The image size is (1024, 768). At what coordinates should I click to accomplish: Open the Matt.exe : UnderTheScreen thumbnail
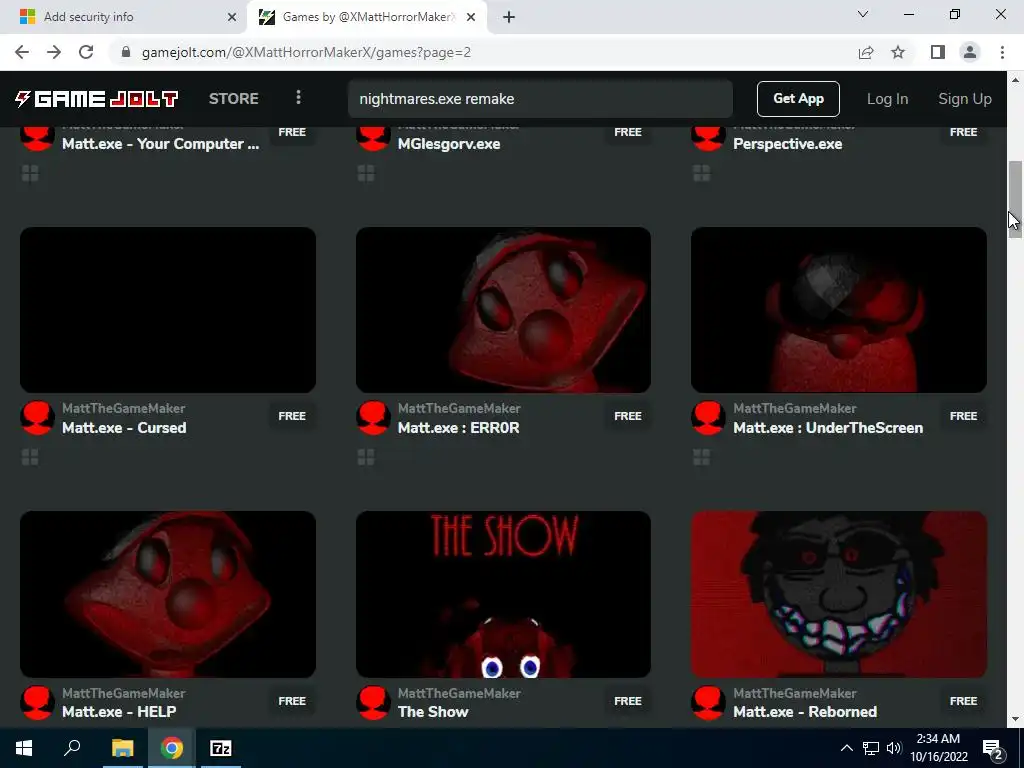[x=839, y=310]
